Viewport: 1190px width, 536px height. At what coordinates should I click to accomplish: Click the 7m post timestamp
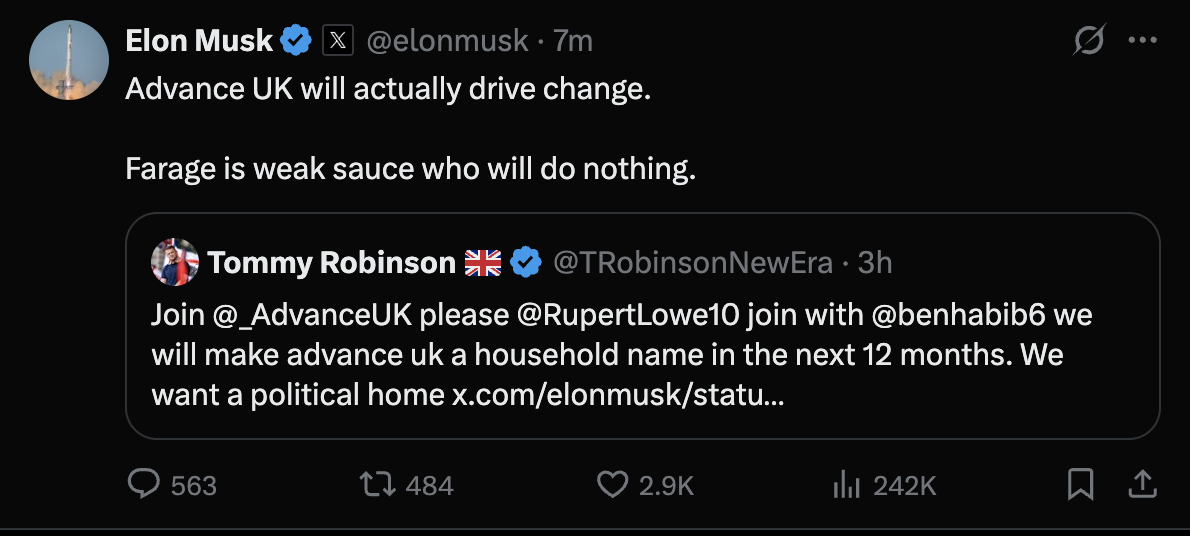coord(573,41)
